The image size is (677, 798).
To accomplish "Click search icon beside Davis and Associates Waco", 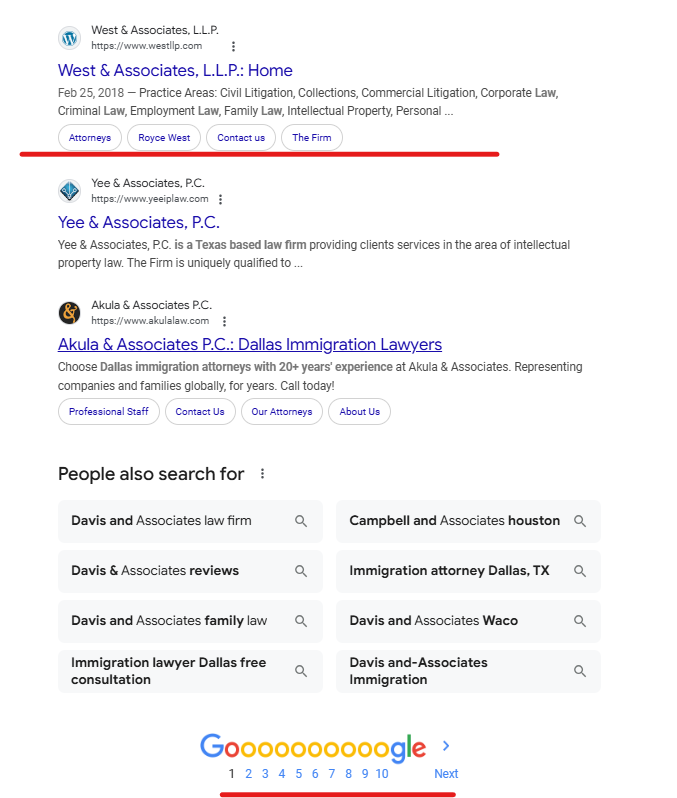I will point(580,621).
